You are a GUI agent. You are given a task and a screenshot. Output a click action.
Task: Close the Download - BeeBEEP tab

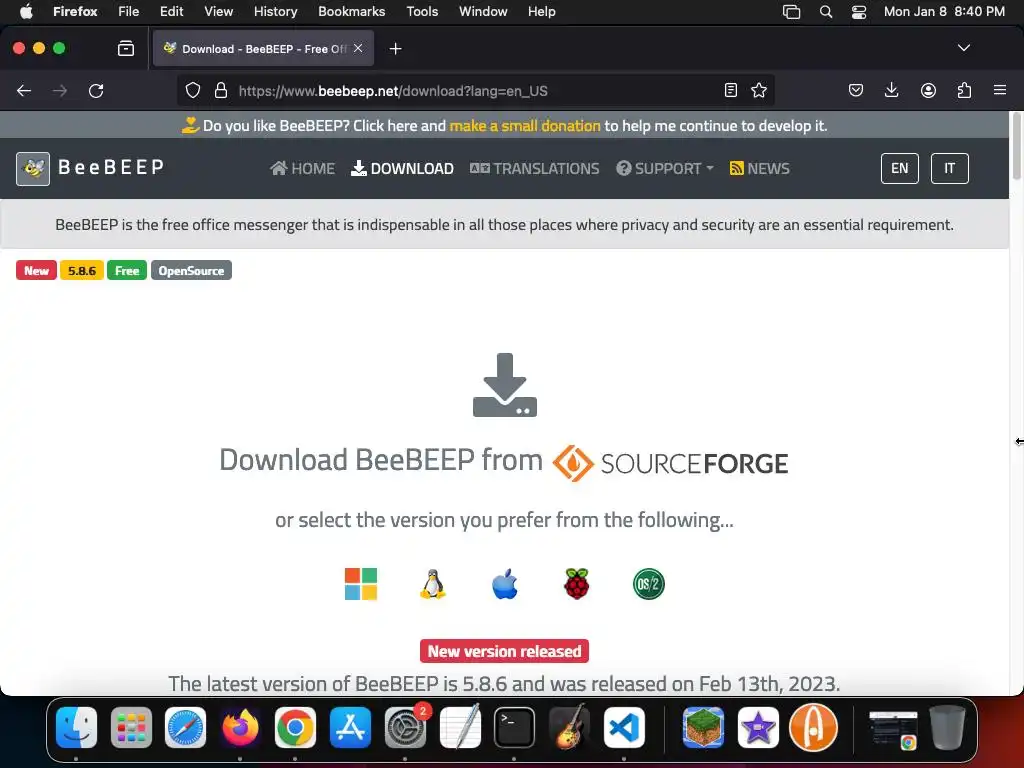358,48
